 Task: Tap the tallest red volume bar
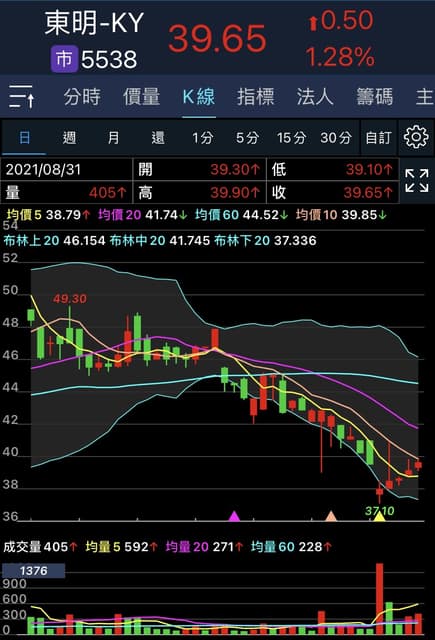[x=380, y=598]
